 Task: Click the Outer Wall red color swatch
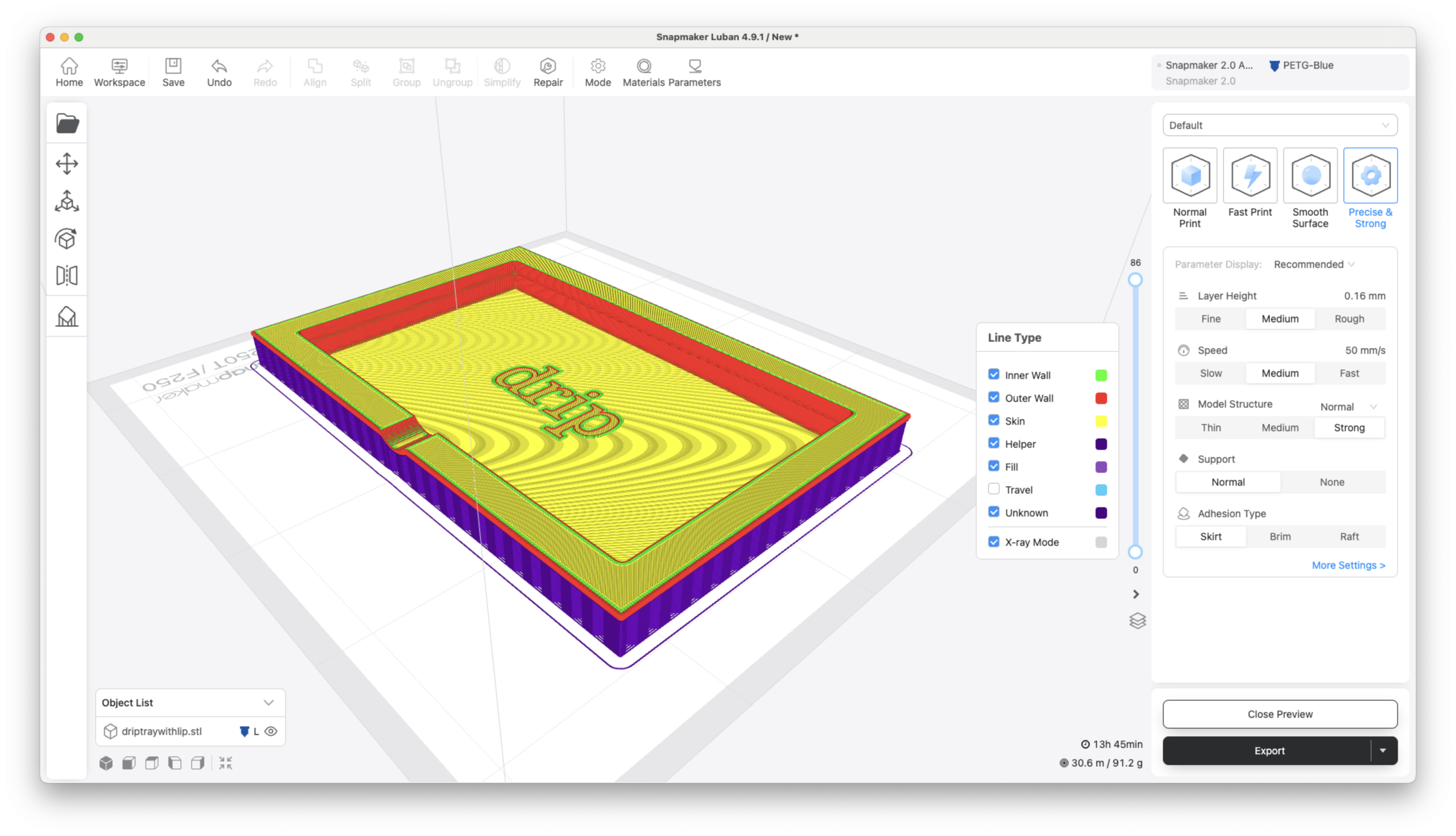1100,398
